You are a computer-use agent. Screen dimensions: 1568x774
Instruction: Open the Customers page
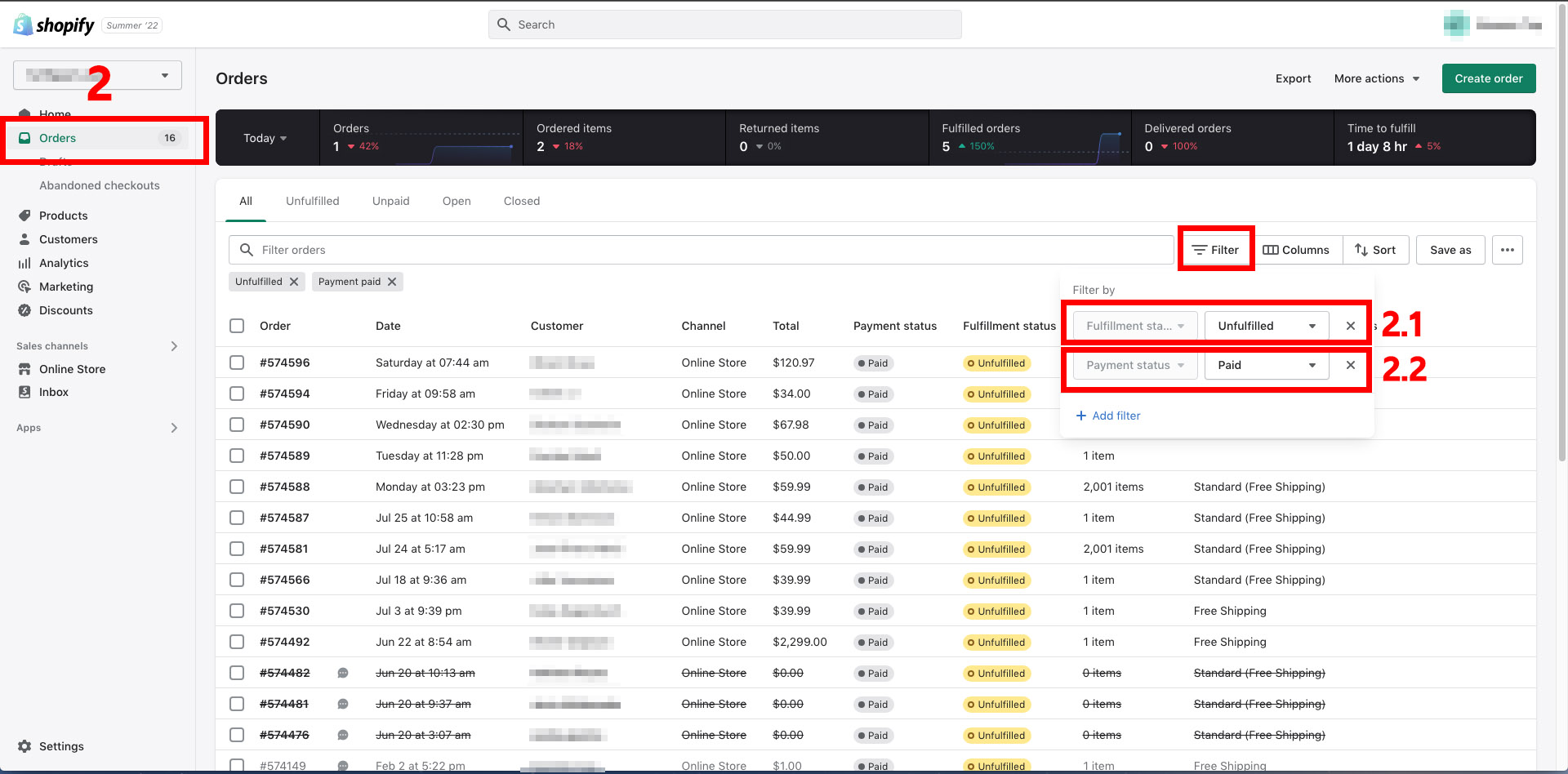[x=69, y=239]
